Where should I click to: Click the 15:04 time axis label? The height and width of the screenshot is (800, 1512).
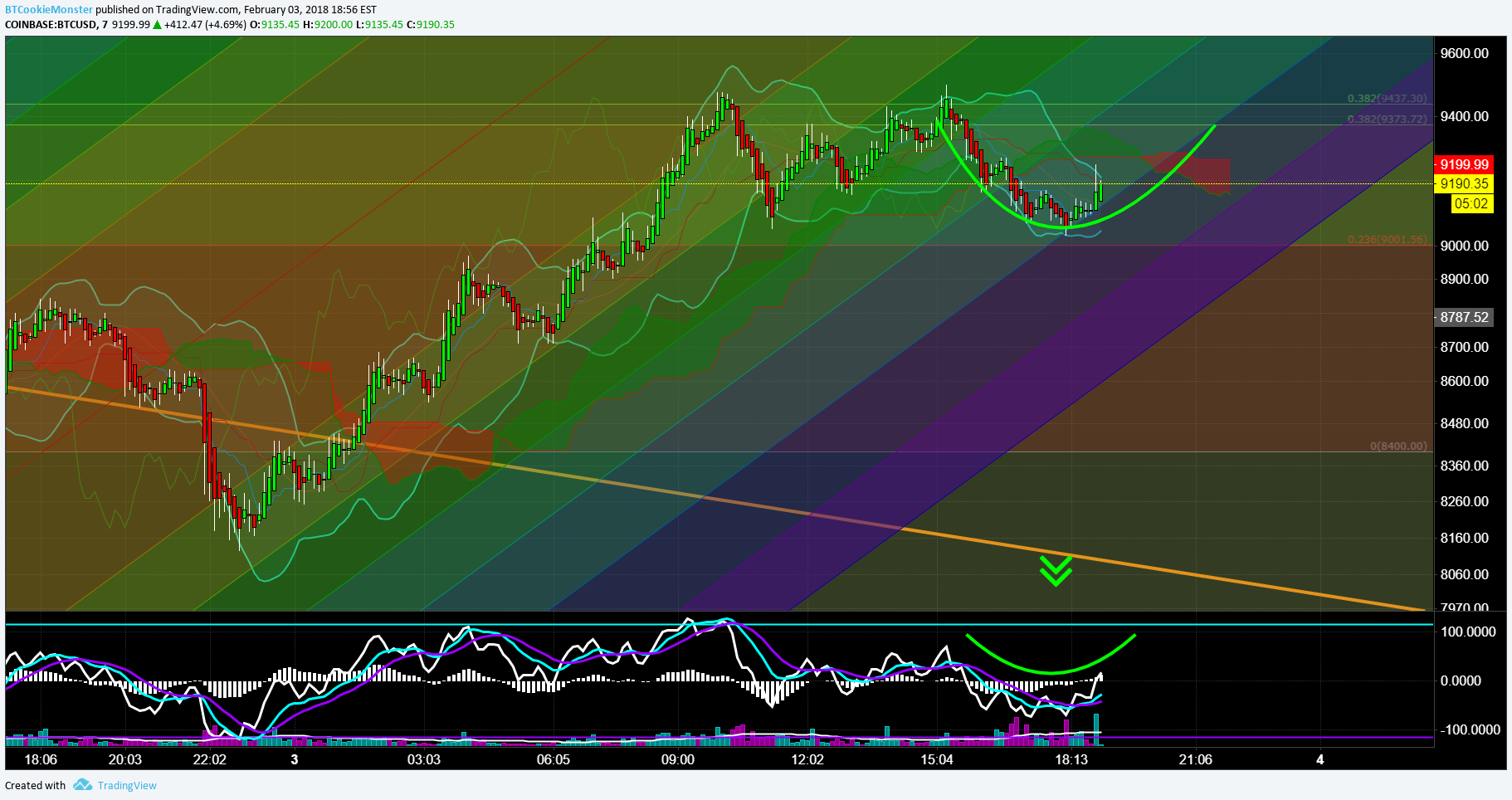(x=936, y=759)
